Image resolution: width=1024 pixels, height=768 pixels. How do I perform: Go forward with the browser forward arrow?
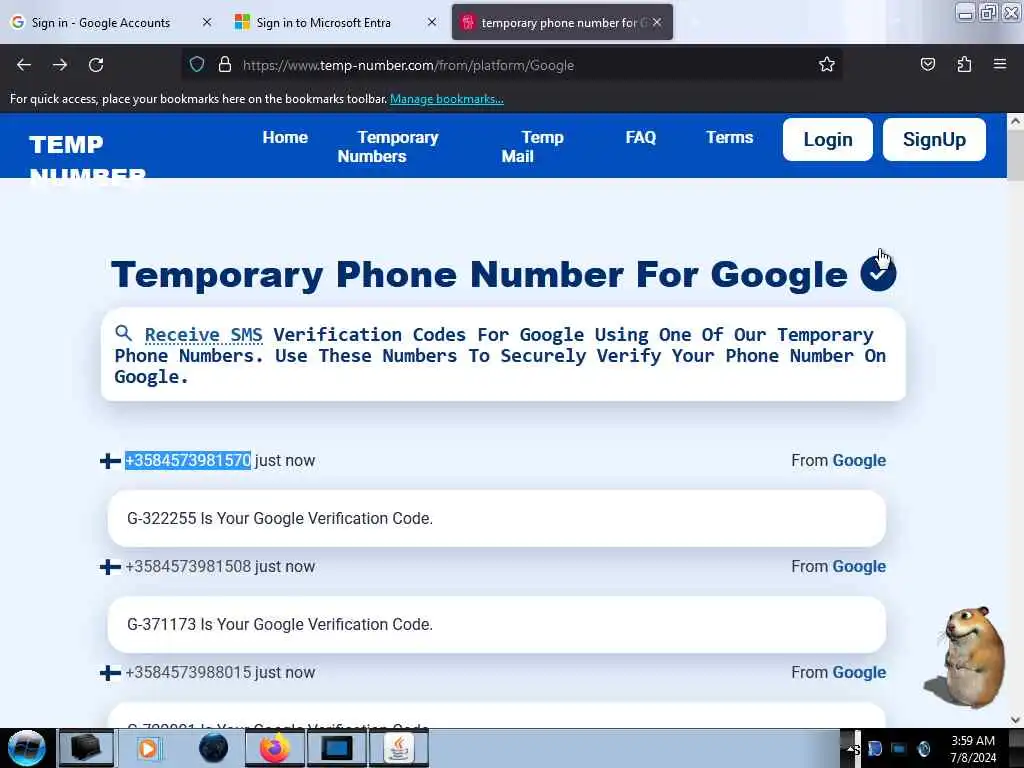click(60, 65)
